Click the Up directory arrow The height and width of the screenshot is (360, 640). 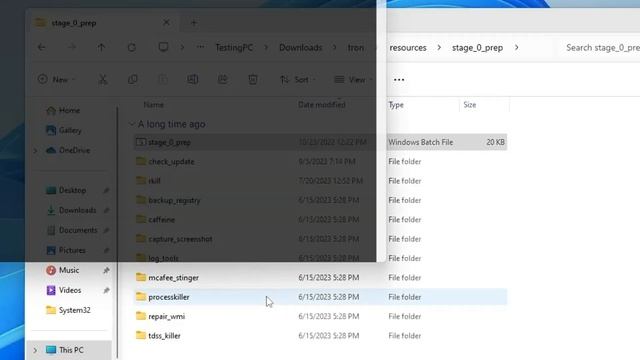(x=101, y=47)
